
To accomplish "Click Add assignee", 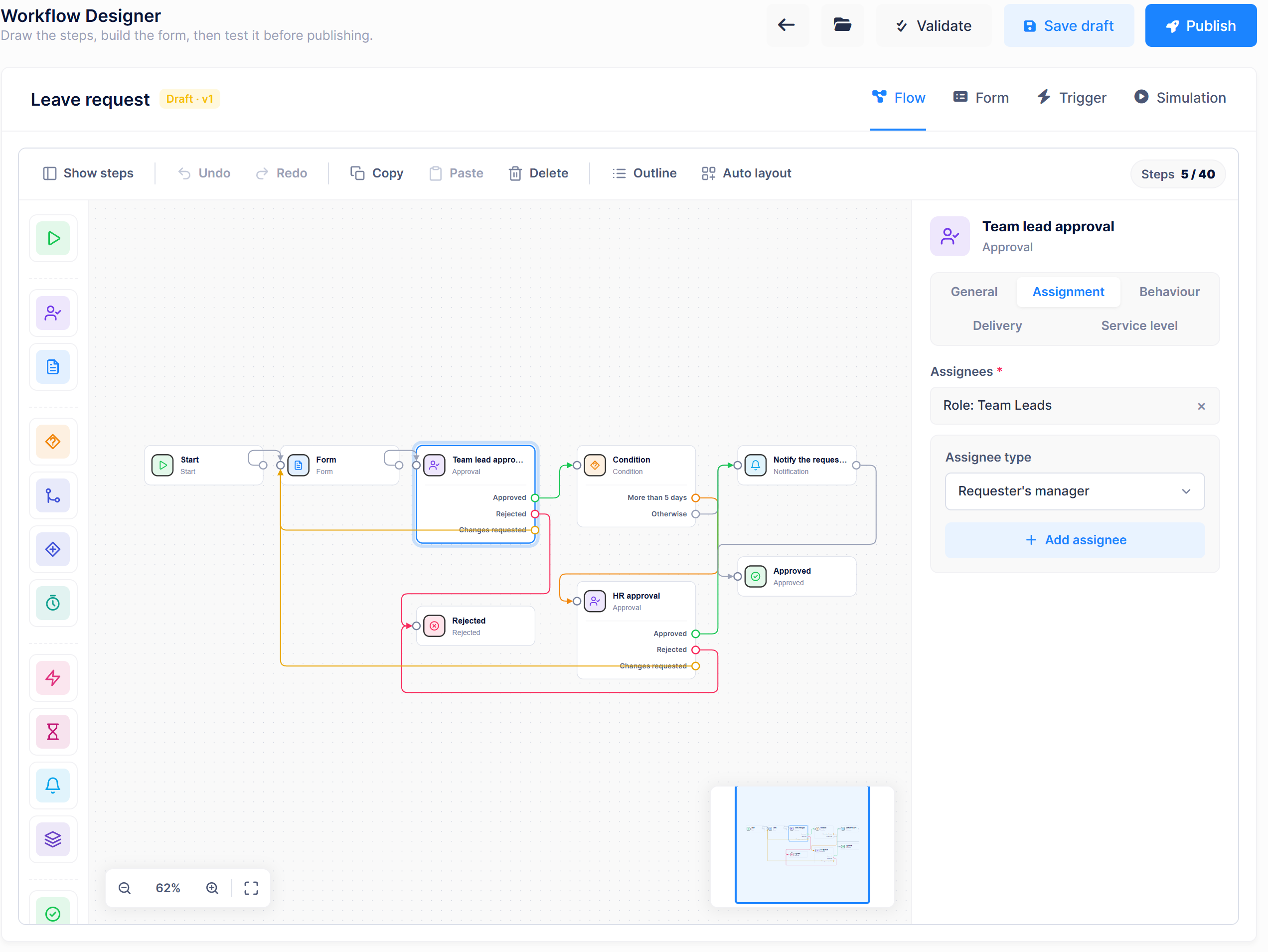I will (1074, 540).
